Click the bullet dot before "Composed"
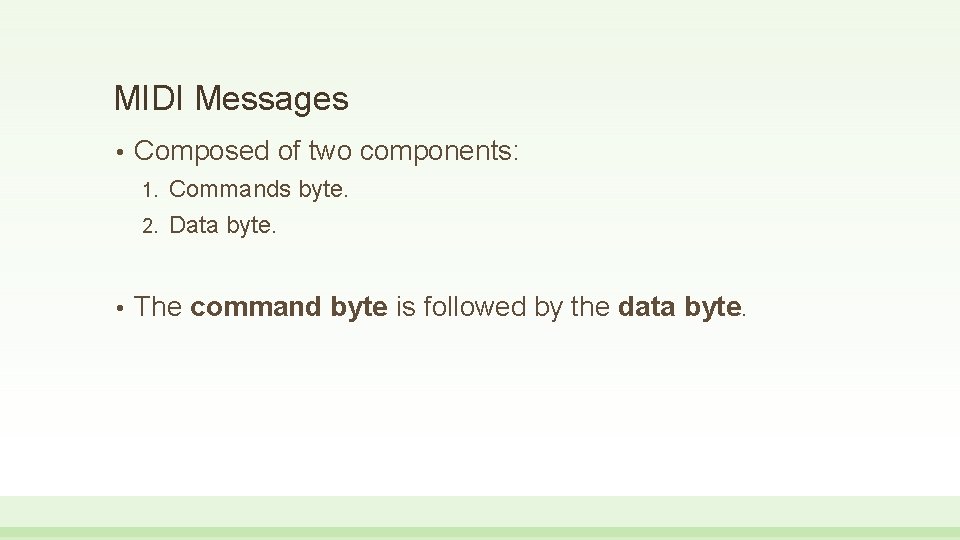This screenshot has width=960, height=540. pos(120,152)
